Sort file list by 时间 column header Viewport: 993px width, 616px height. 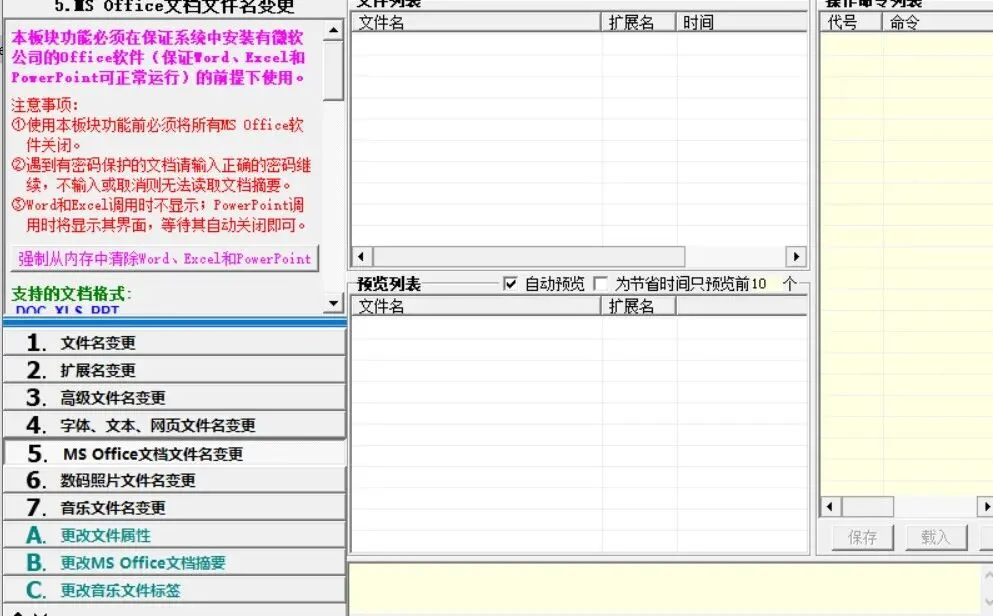[742, 23]
